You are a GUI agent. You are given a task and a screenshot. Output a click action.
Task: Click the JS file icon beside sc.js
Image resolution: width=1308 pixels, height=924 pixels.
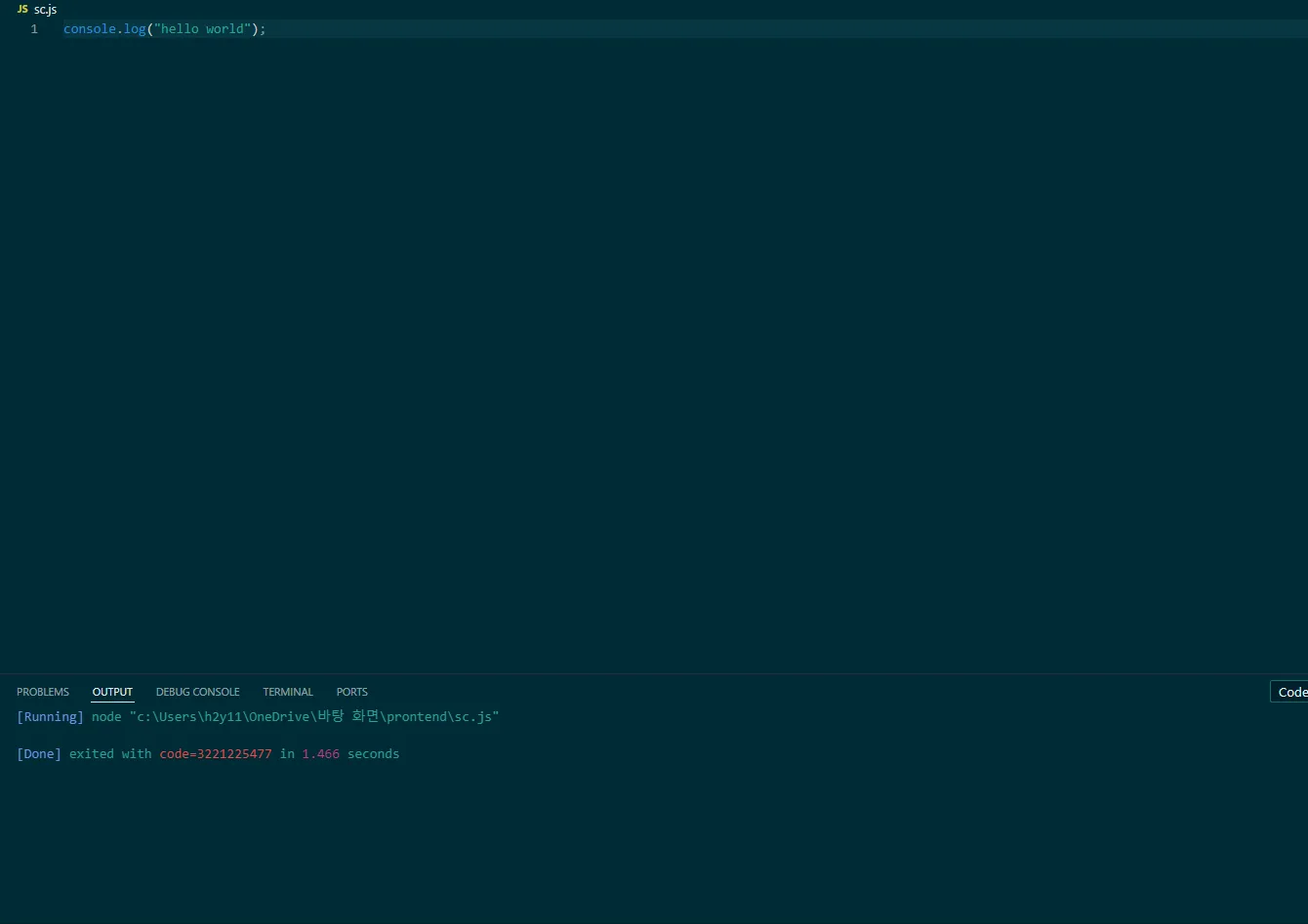22,10
